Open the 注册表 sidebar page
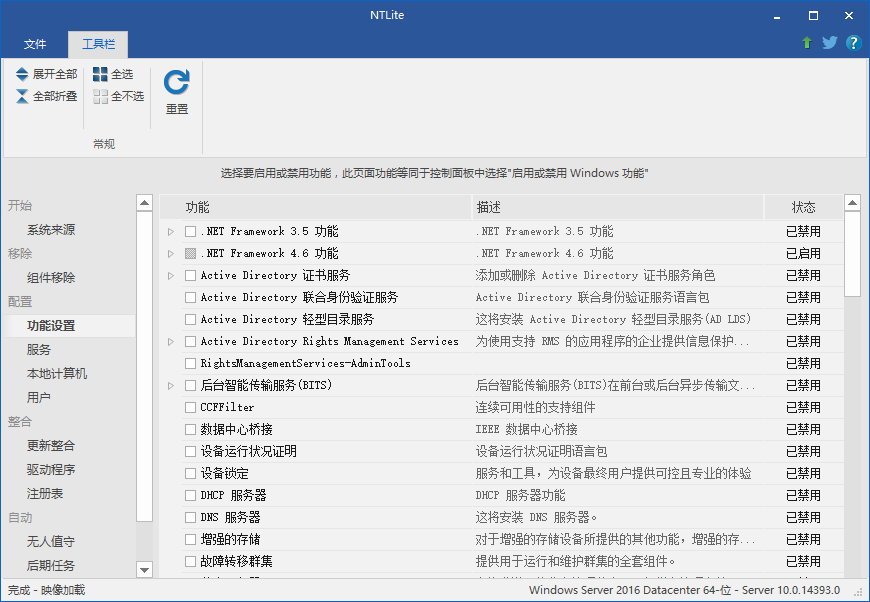The image size is (870, 602). [x=45, y=493]
